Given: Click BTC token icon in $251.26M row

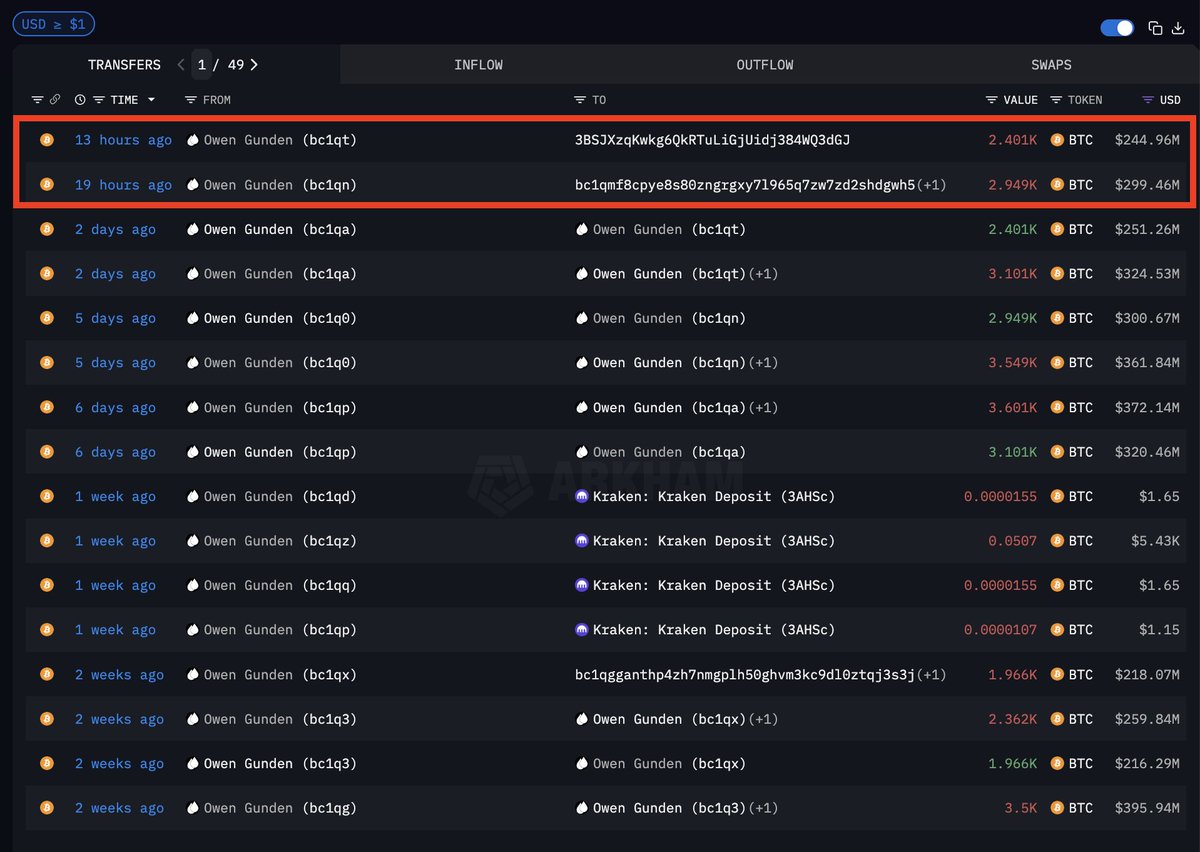Looking at the screenshot, I should (1057, 230).
